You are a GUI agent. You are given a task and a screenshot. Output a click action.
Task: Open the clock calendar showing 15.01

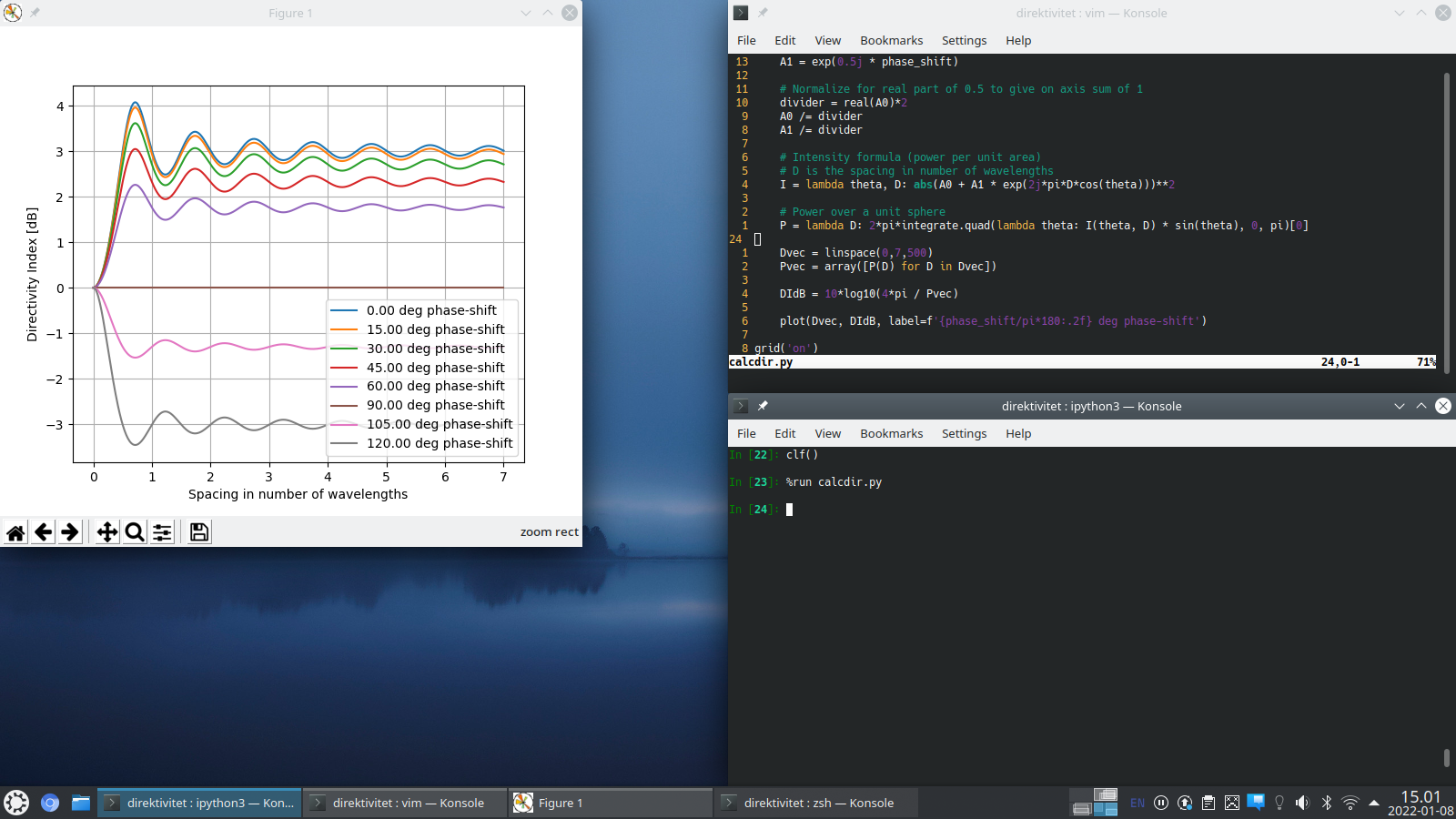(1421, 803)
